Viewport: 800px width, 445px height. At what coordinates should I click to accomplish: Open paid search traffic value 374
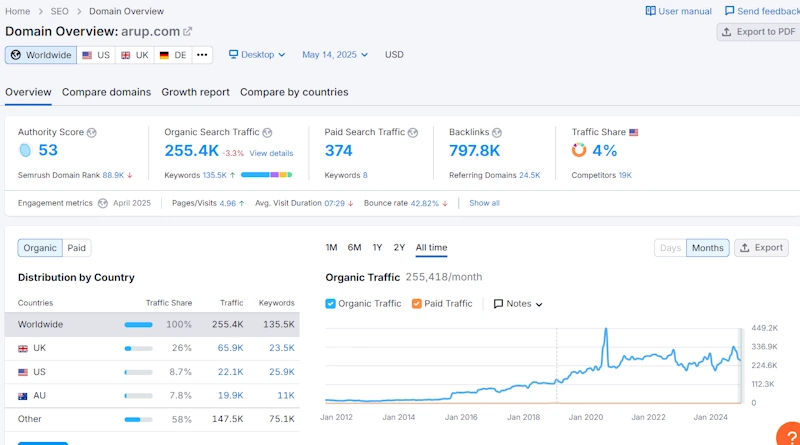338,151
